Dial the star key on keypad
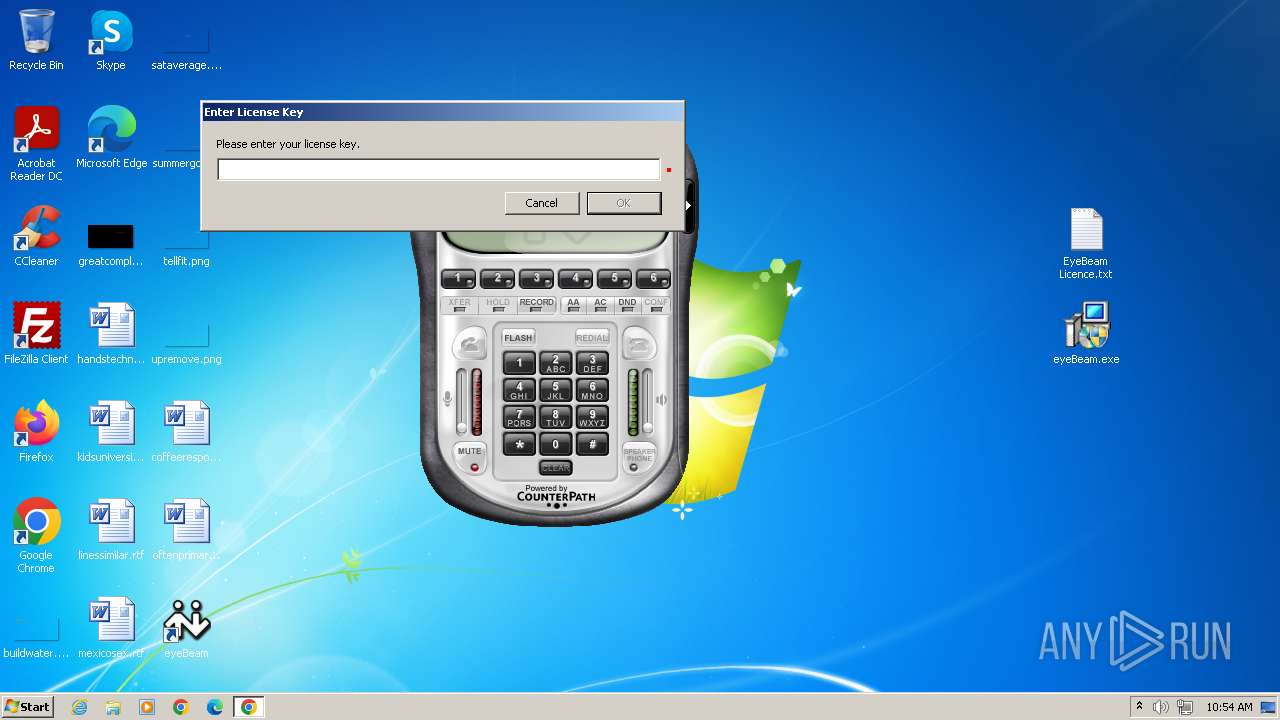 click(519, 445)
